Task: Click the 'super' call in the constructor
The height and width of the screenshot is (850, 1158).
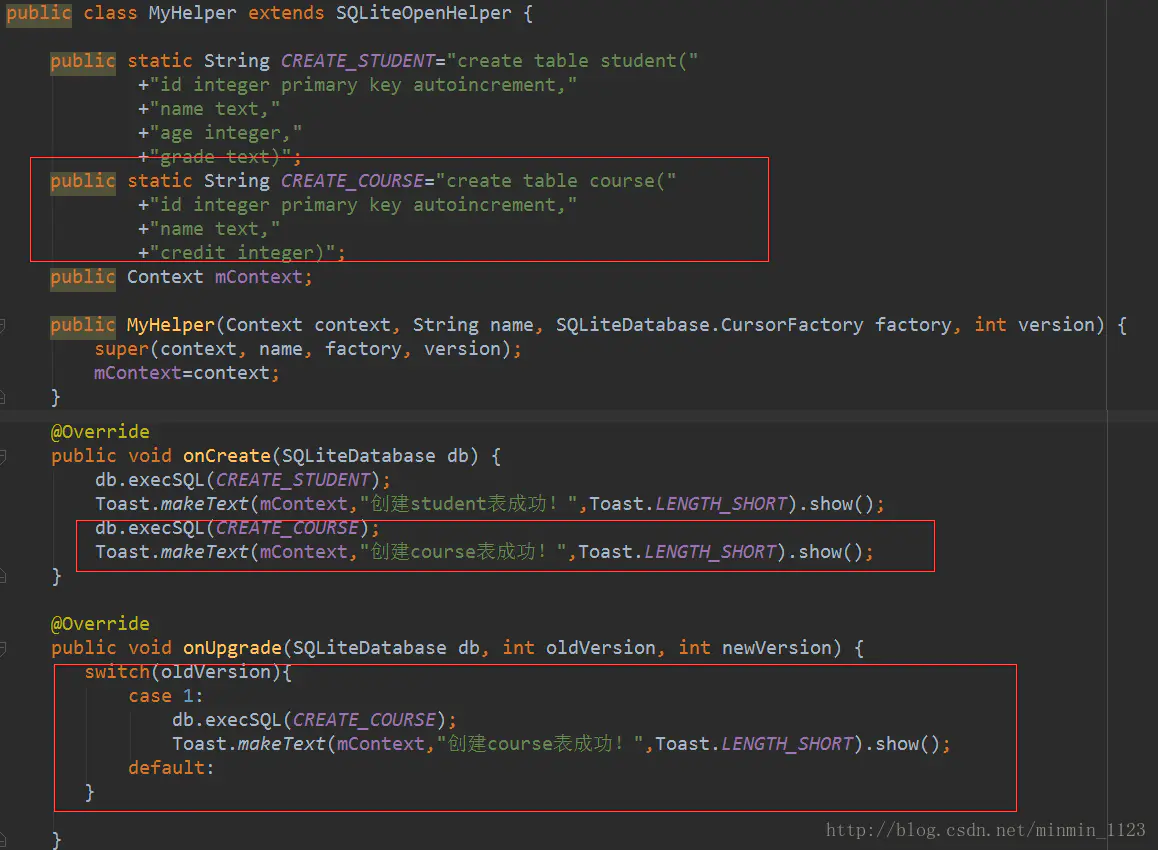Action: coord(122,349)
